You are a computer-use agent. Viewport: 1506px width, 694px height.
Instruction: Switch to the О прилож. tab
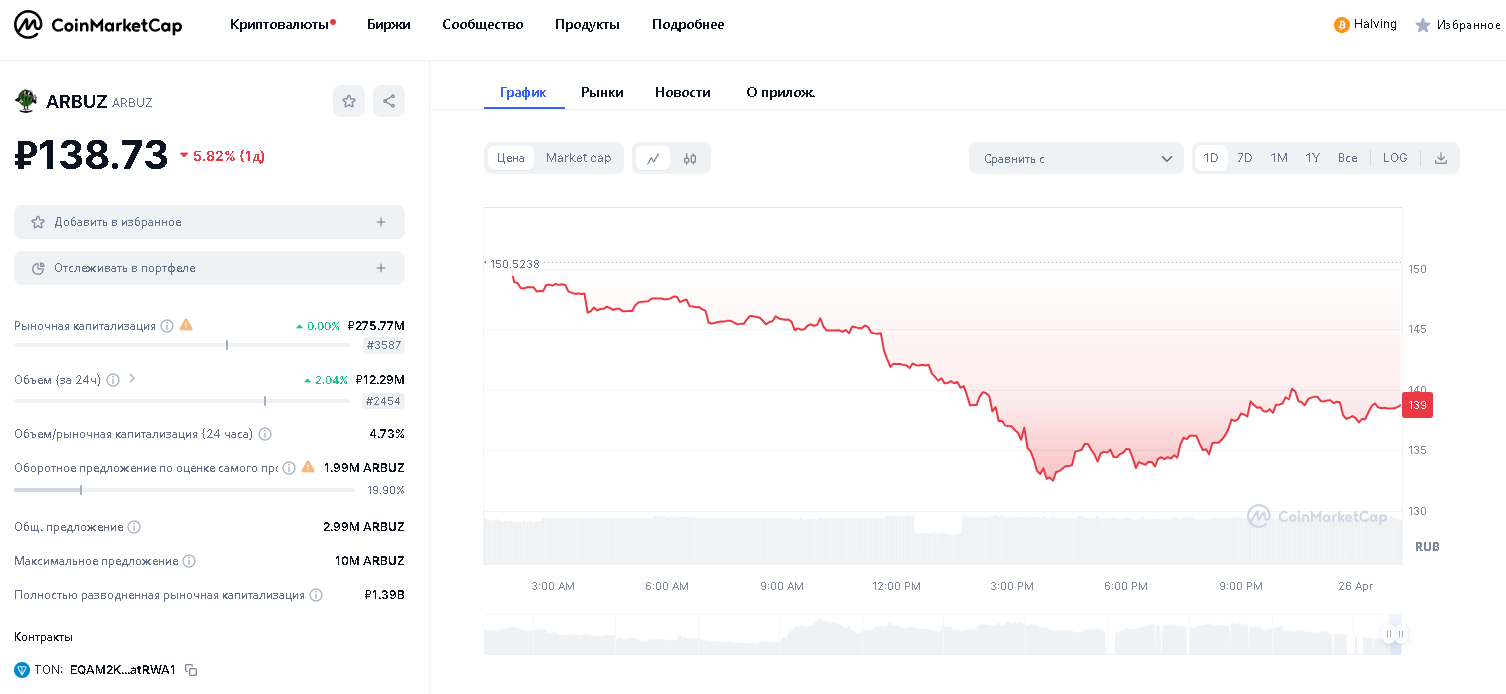781,92
